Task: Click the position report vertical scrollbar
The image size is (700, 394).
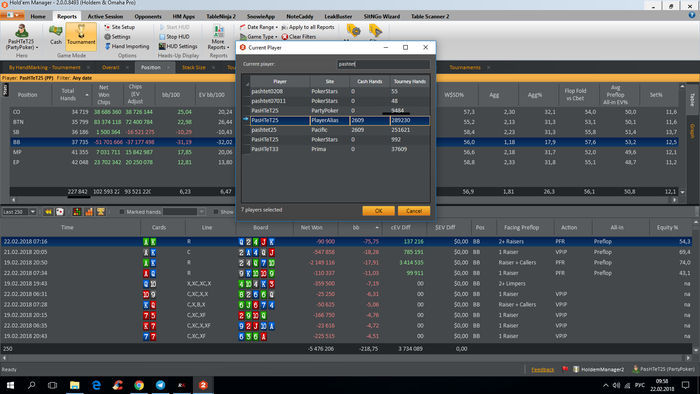Action: 682,139
